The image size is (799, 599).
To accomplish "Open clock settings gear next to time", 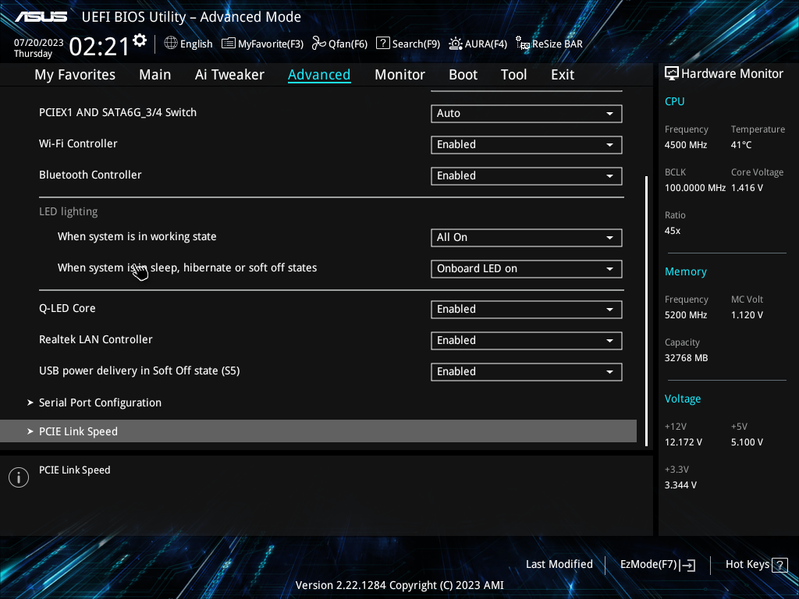I will click(140, 40).
